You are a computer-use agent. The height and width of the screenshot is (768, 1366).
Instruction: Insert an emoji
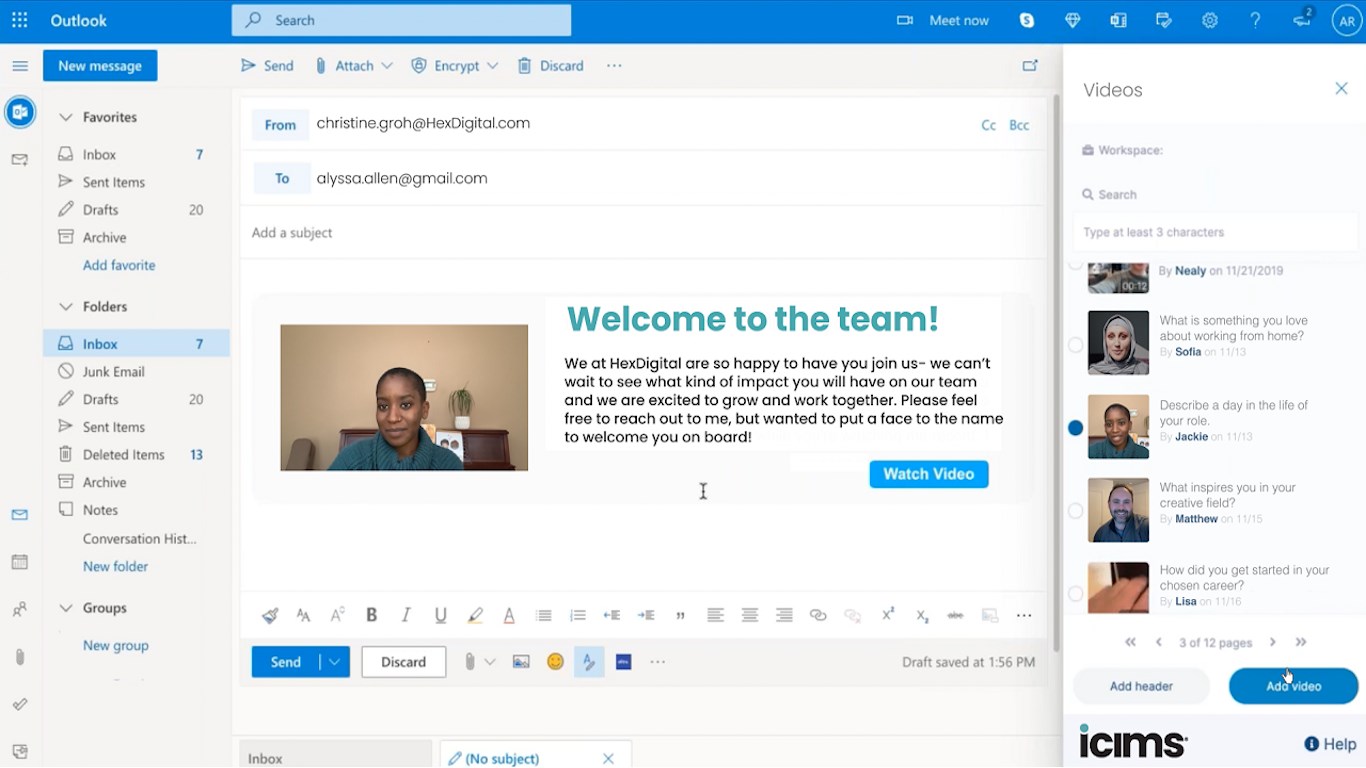tap(555, 662)
